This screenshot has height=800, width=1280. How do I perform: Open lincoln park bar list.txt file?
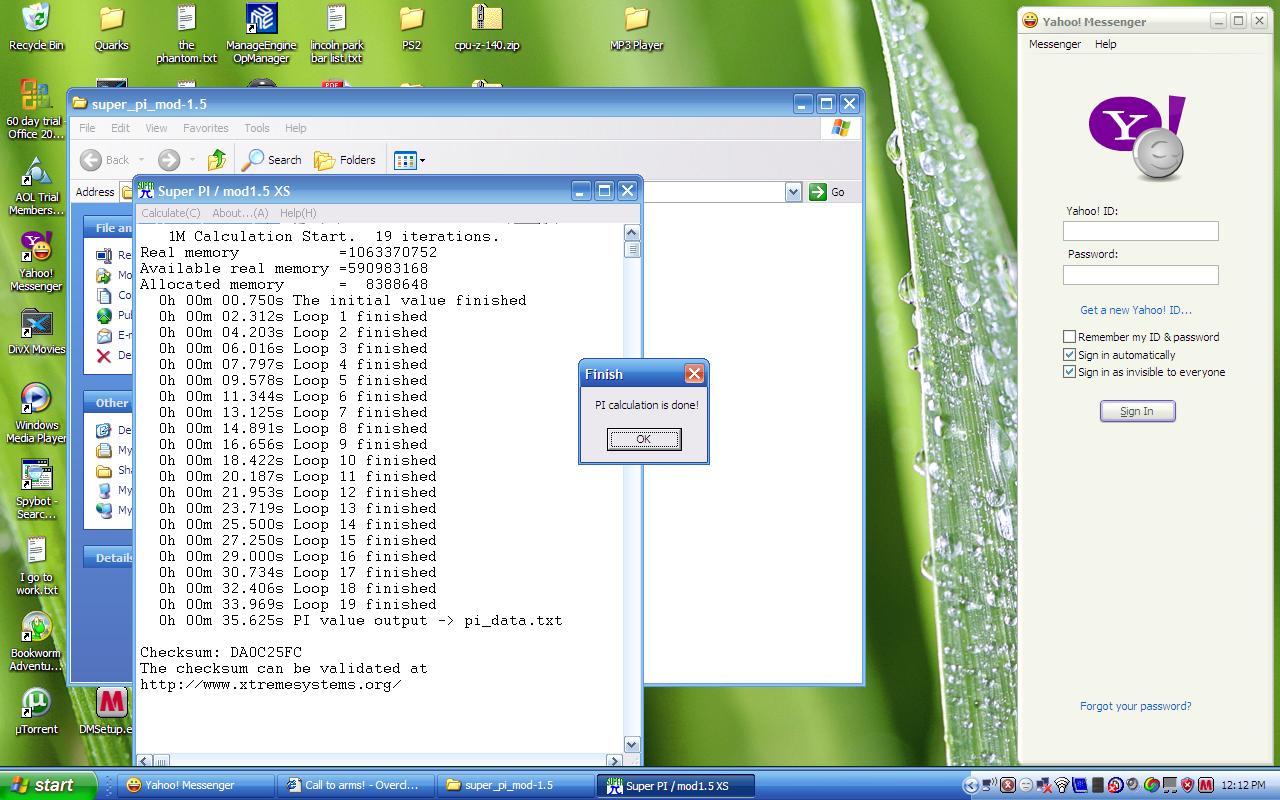337,33
